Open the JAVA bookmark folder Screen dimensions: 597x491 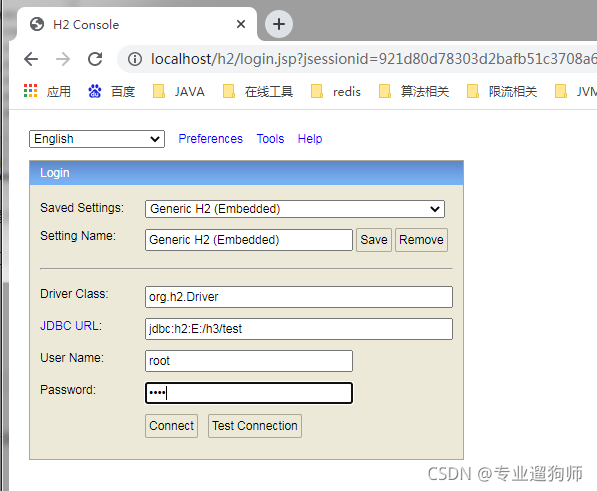178,91
